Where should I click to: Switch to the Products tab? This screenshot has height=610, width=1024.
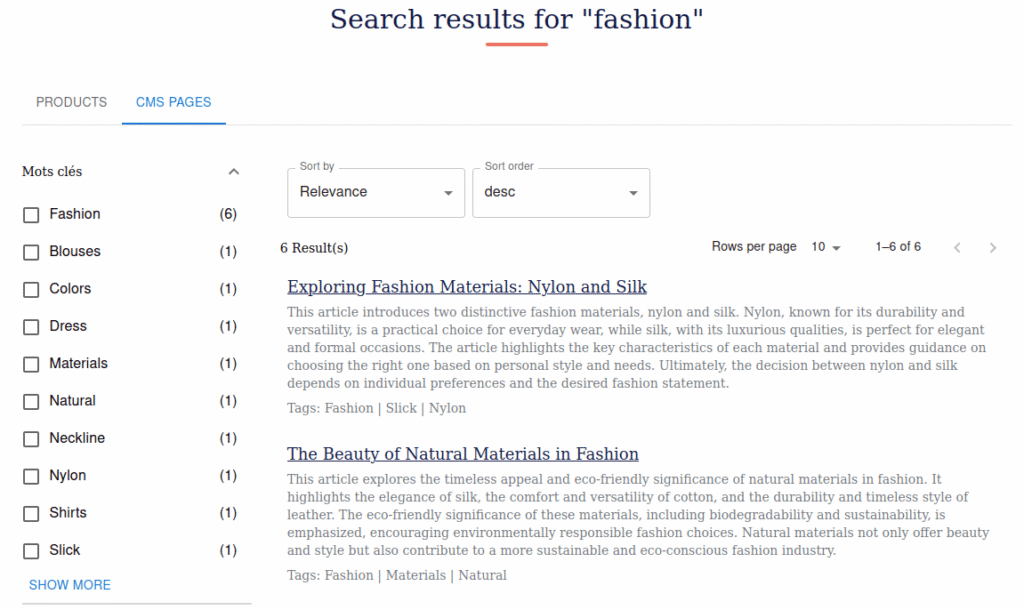tap(71, 102)
